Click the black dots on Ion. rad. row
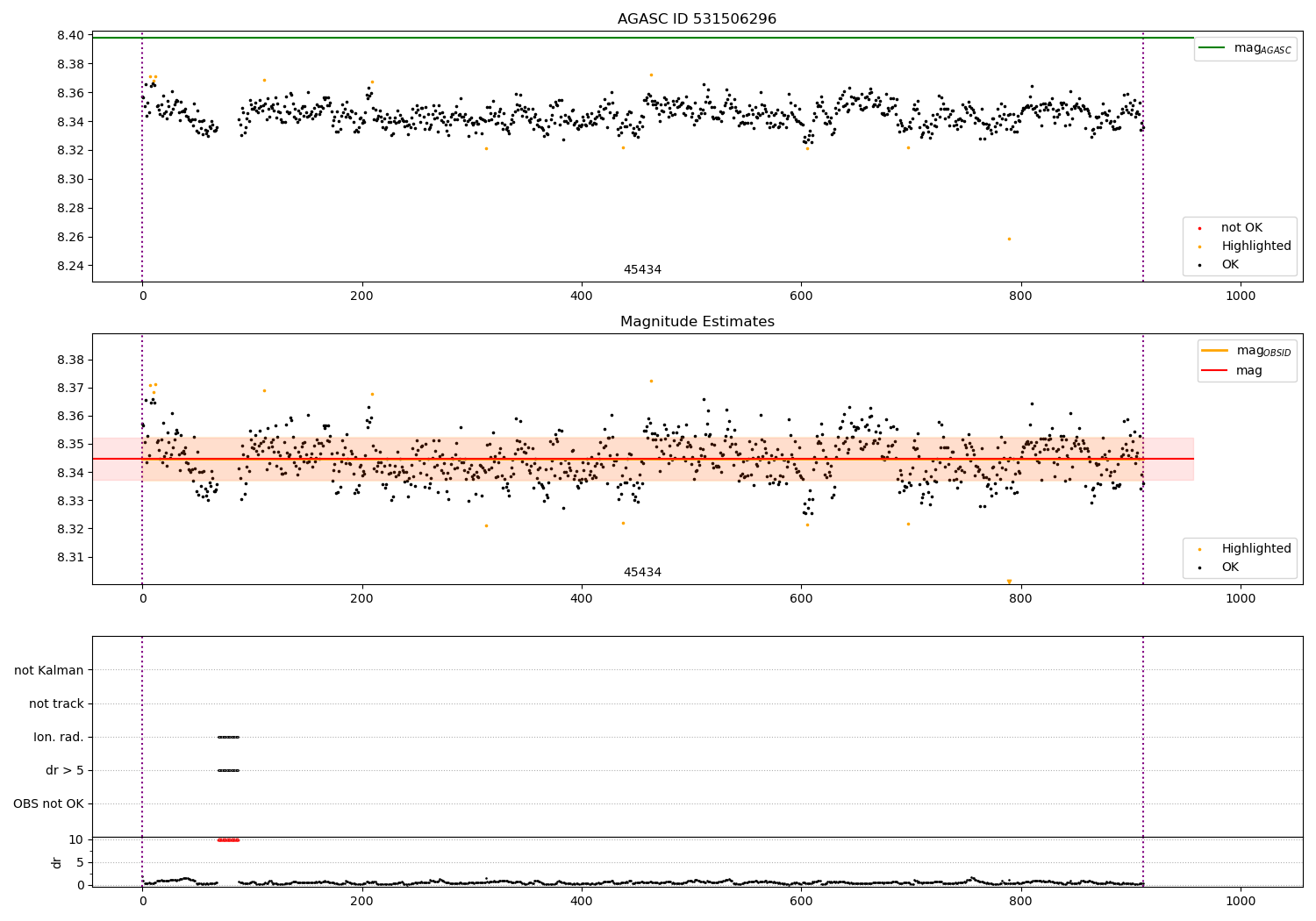Screen dimensions: 1316x921 (x=228, y=738)
